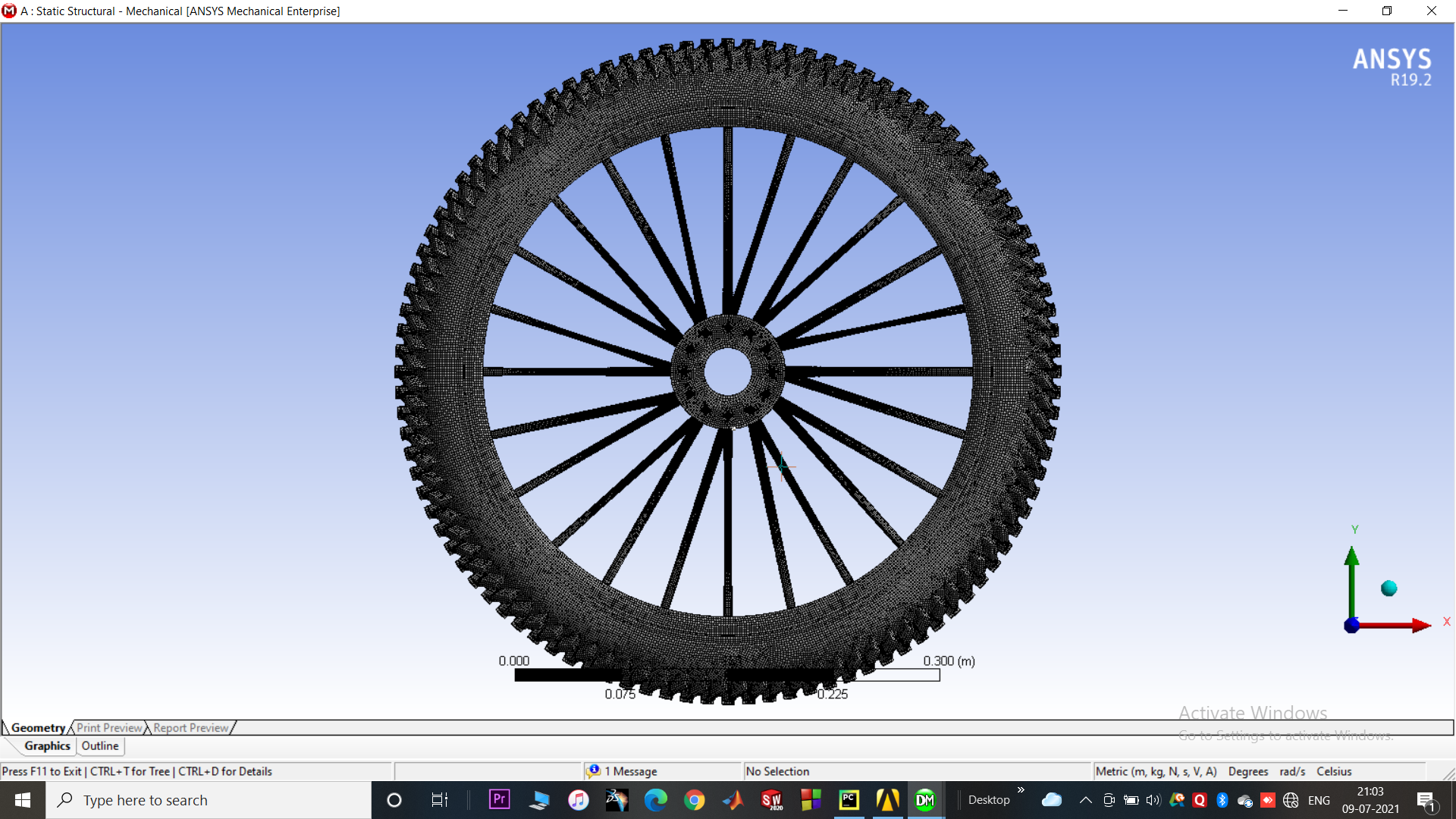Screen dimensions: 1456x819
Task: Check battery status in tray
Action: [x=1131, y=800]
